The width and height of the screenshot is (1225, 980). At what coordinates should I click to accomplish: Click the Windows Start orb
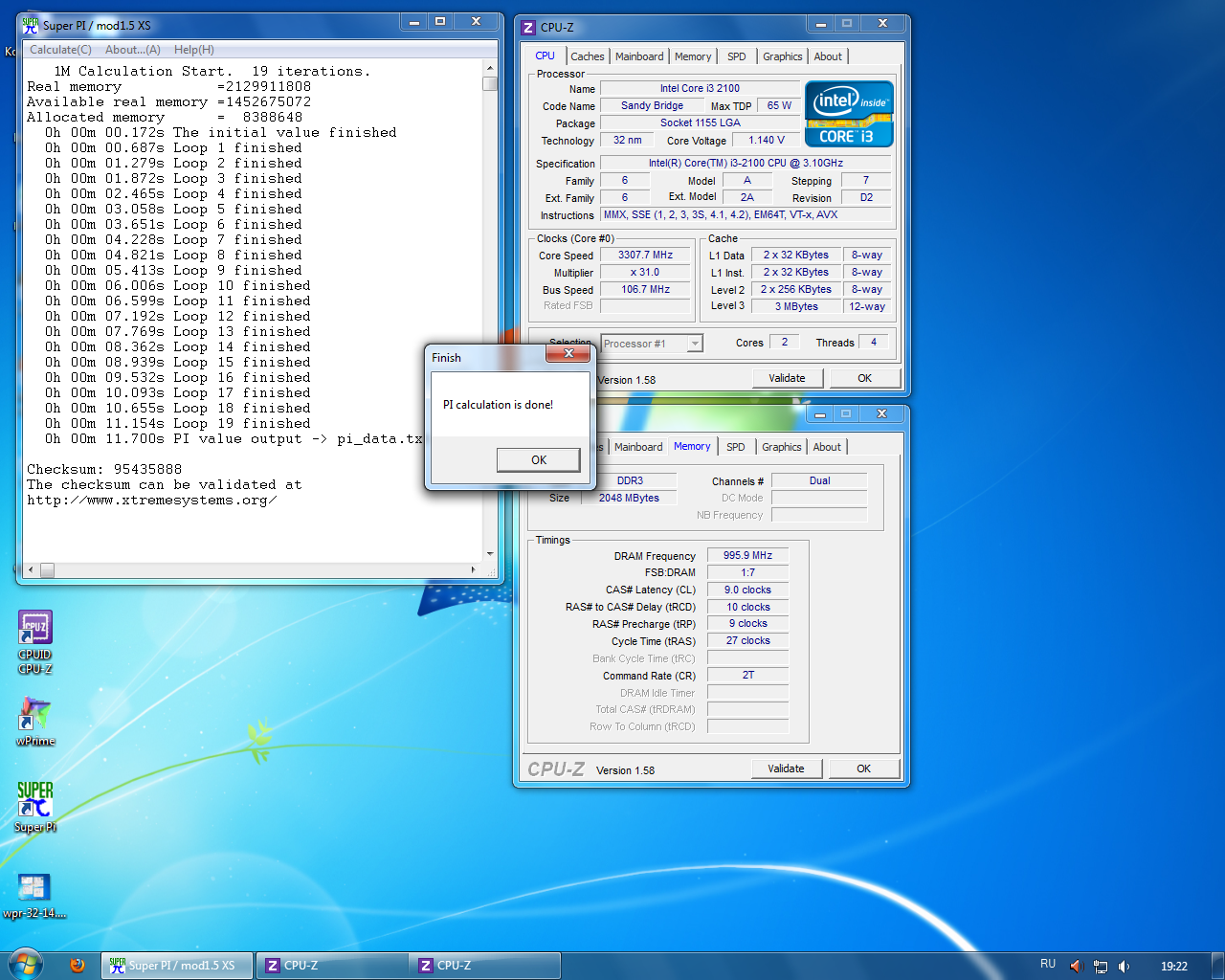25,965
